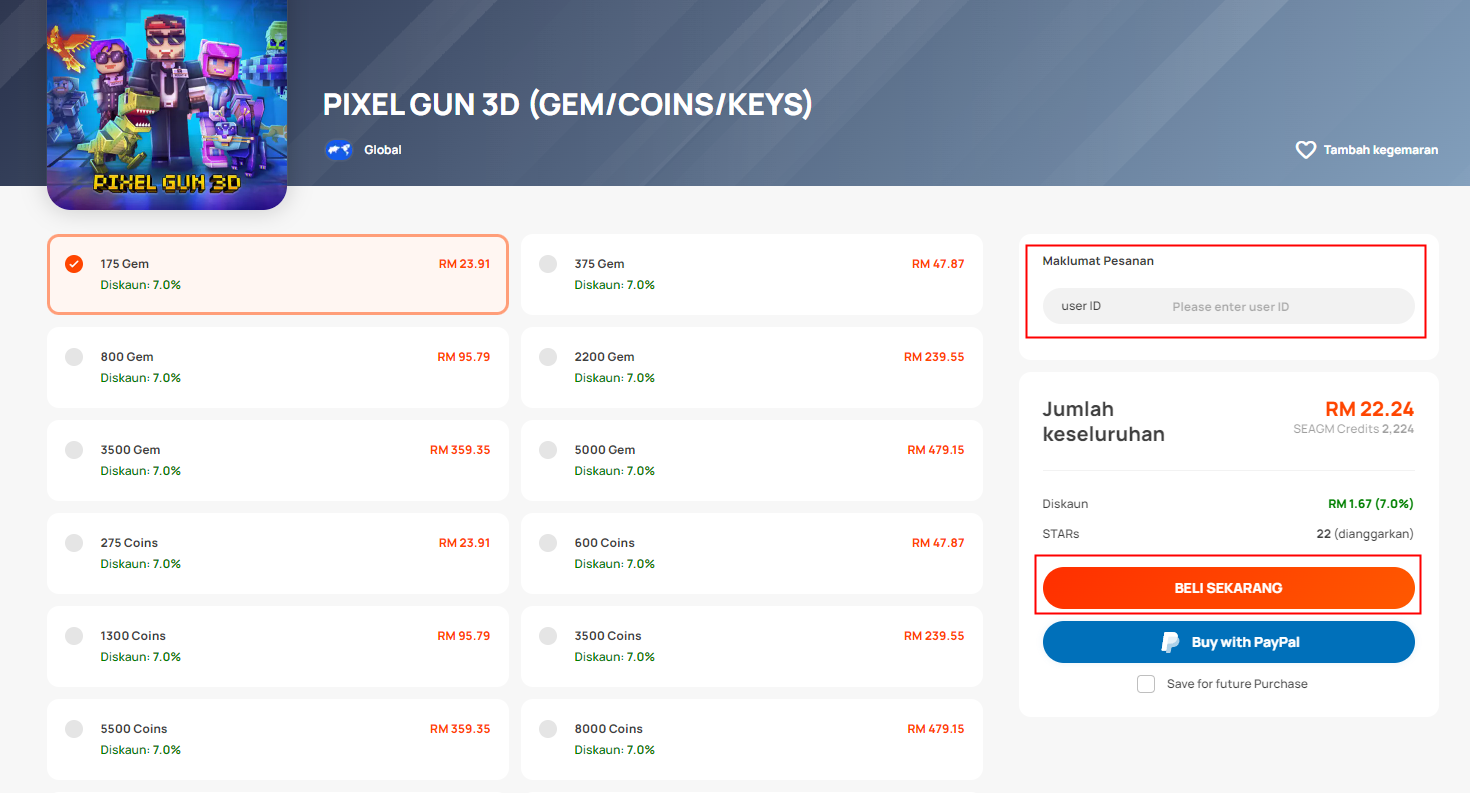Viewport: 1470px width, 793px height.
Task: Click Diskaun 7.0% under 8000 Coins
Action: 615,750
